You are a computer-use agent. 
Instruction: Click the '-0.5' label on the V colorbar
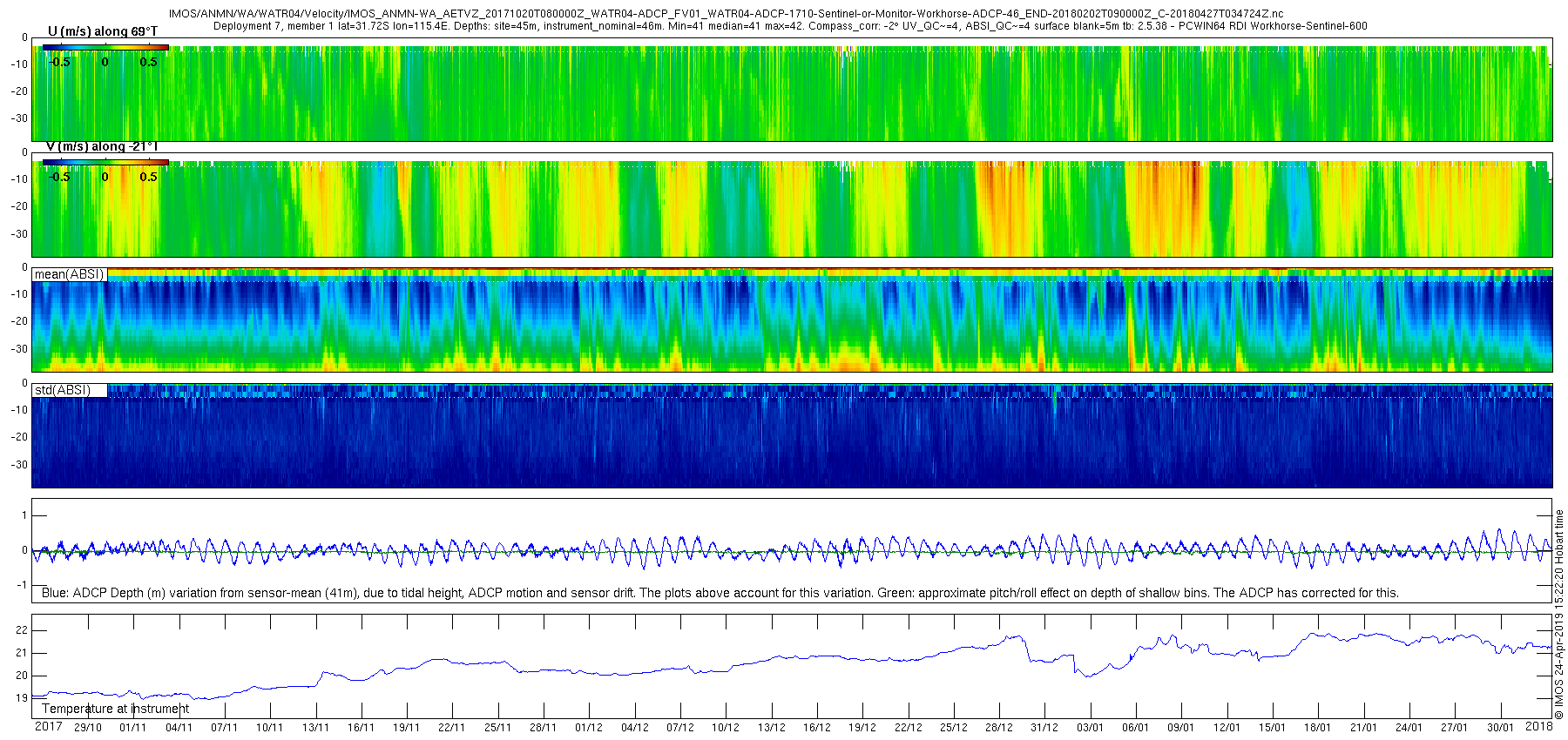click(58, 177)
